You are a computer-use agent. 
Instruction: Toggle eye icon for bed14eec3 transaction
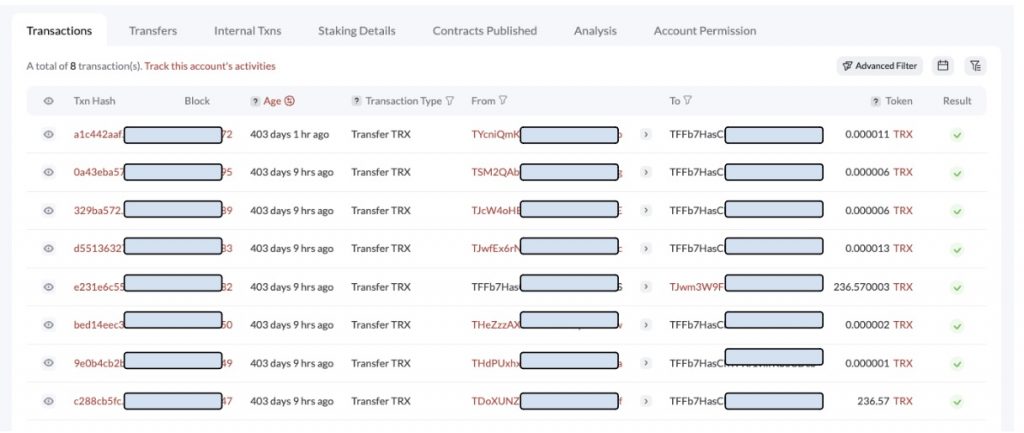pos(48,325)
